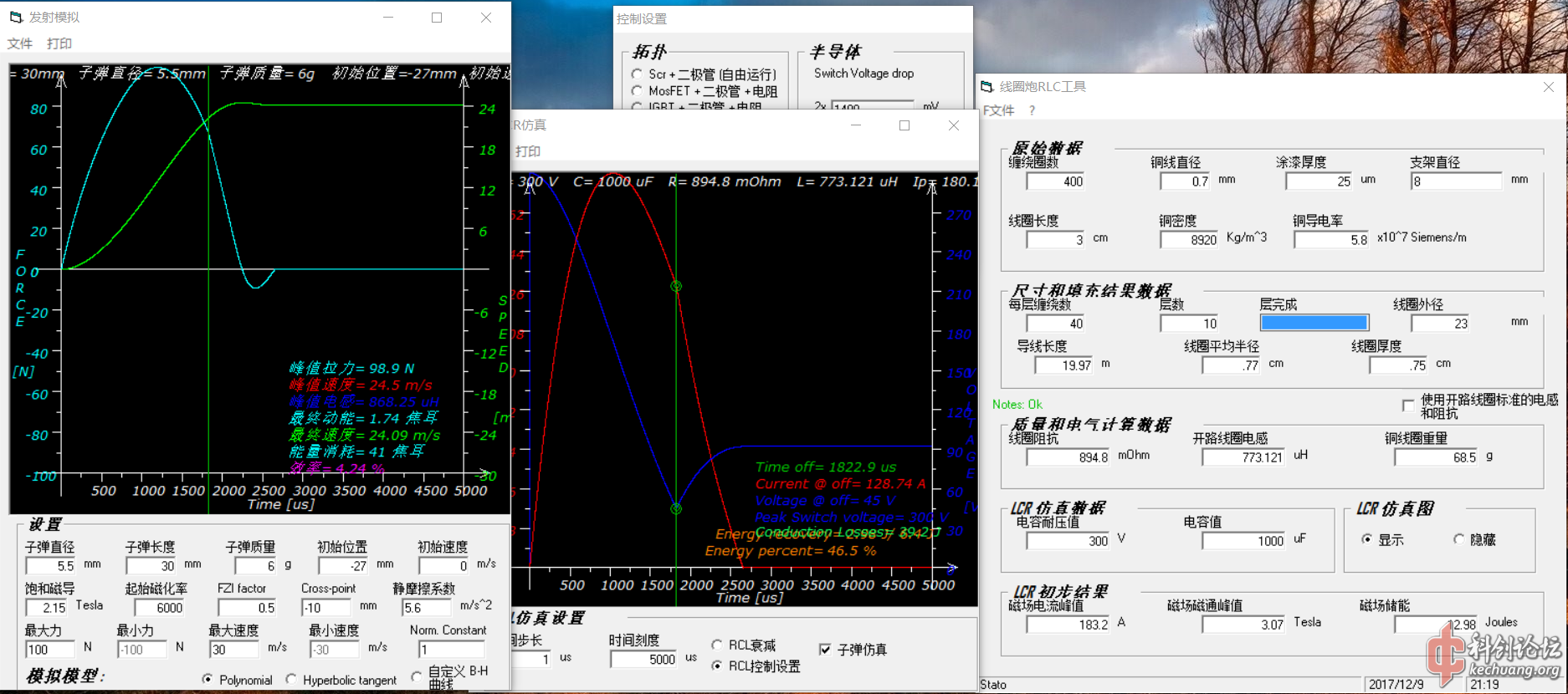The height and width of the screenshot is (694, 1568).
Task: Click the 子弹直径 input field
Action: pyautogui.click(x=50, y=566)
